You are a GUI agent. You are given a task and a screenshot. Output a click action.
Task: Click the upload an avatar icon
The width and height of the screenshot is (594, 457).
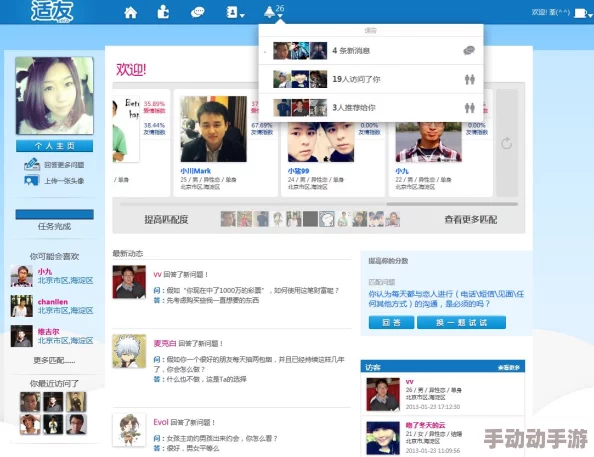click(31, 180)
